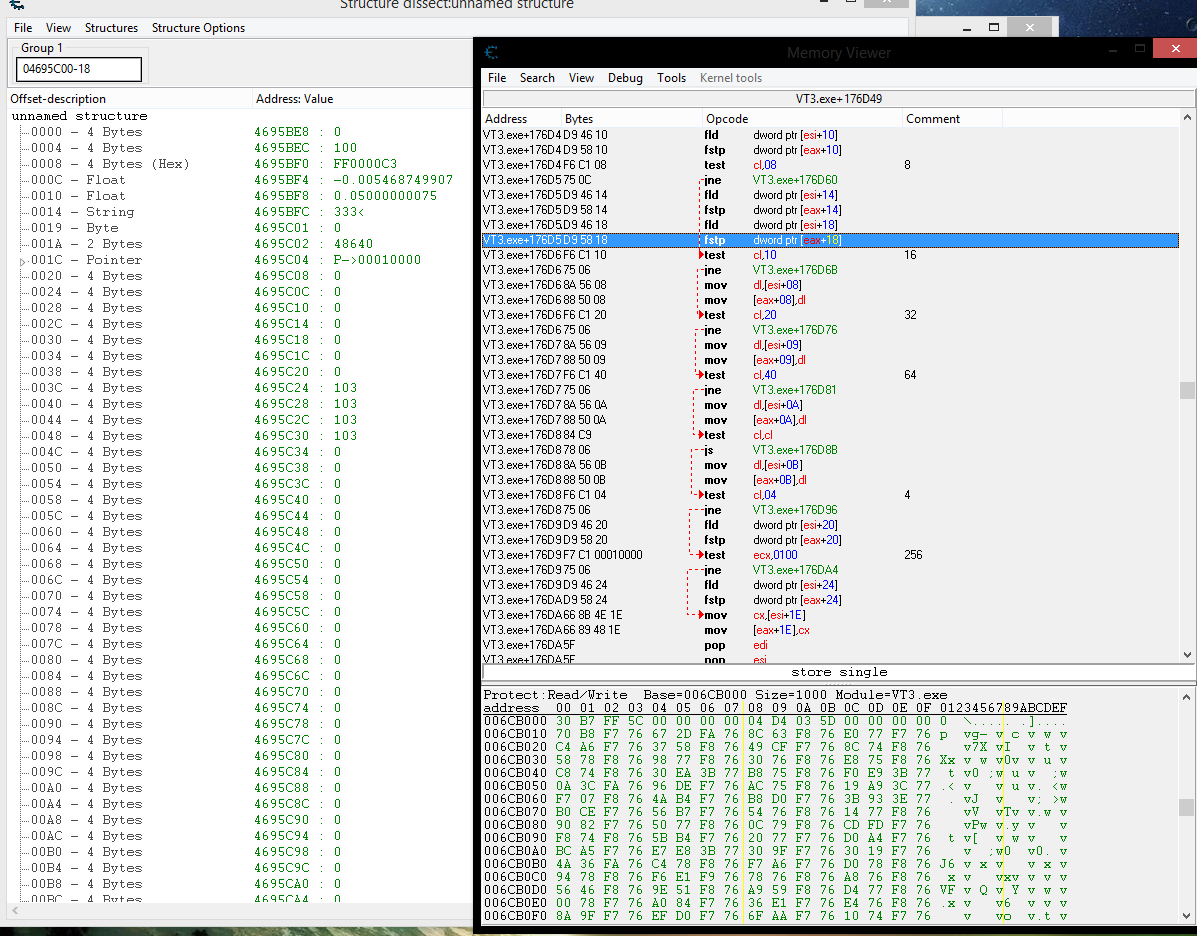Open Search menu in Memory Viewer

point(537,78)
